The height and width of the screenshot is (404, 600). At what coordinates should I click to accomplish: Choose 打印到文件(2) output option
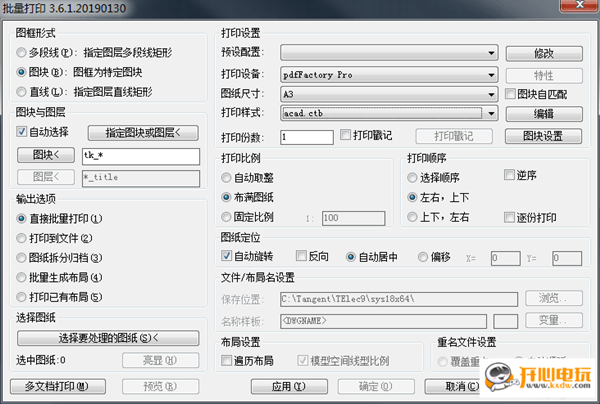21,238
